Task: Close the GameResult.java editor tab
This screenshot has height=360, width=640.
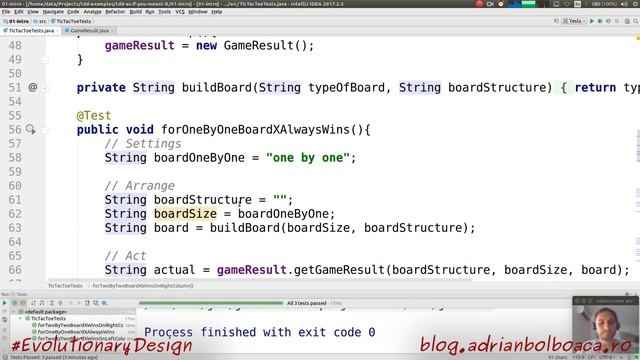Action: (113, 31)
